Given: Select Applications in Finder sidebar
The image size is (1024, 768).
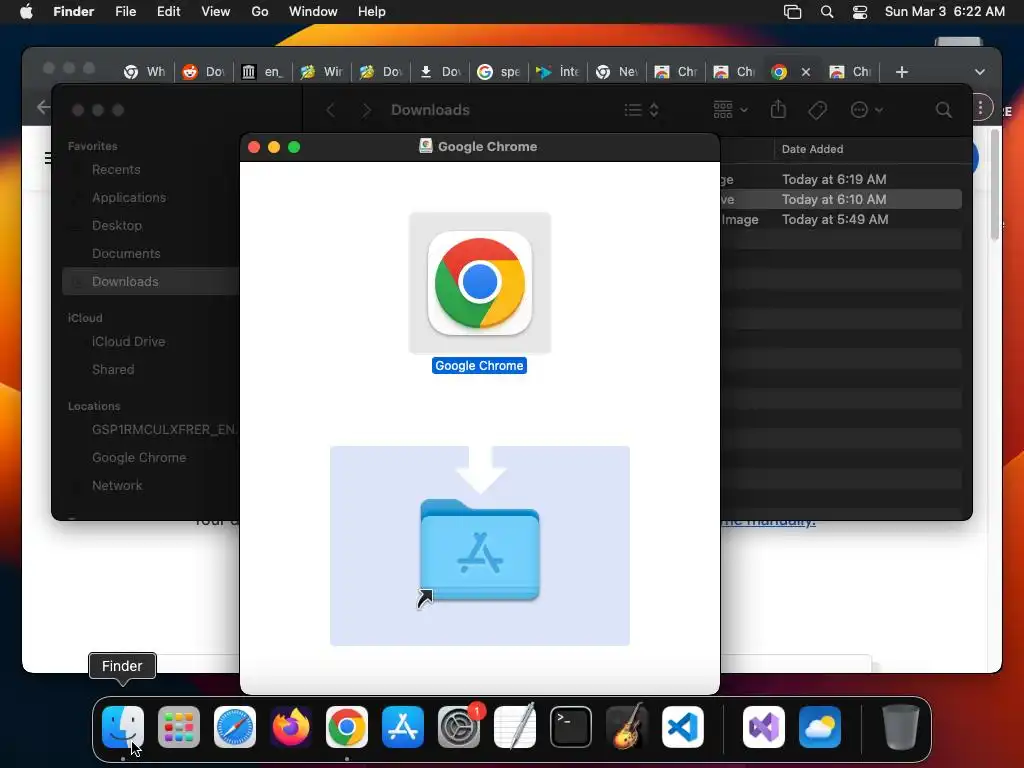Looking at the screenshot, I should [x=129, y=198].
